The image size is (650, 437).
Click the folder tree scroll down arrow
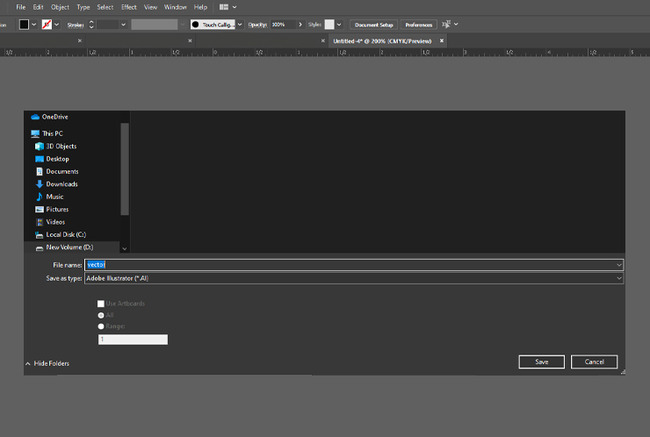[124, 249]
